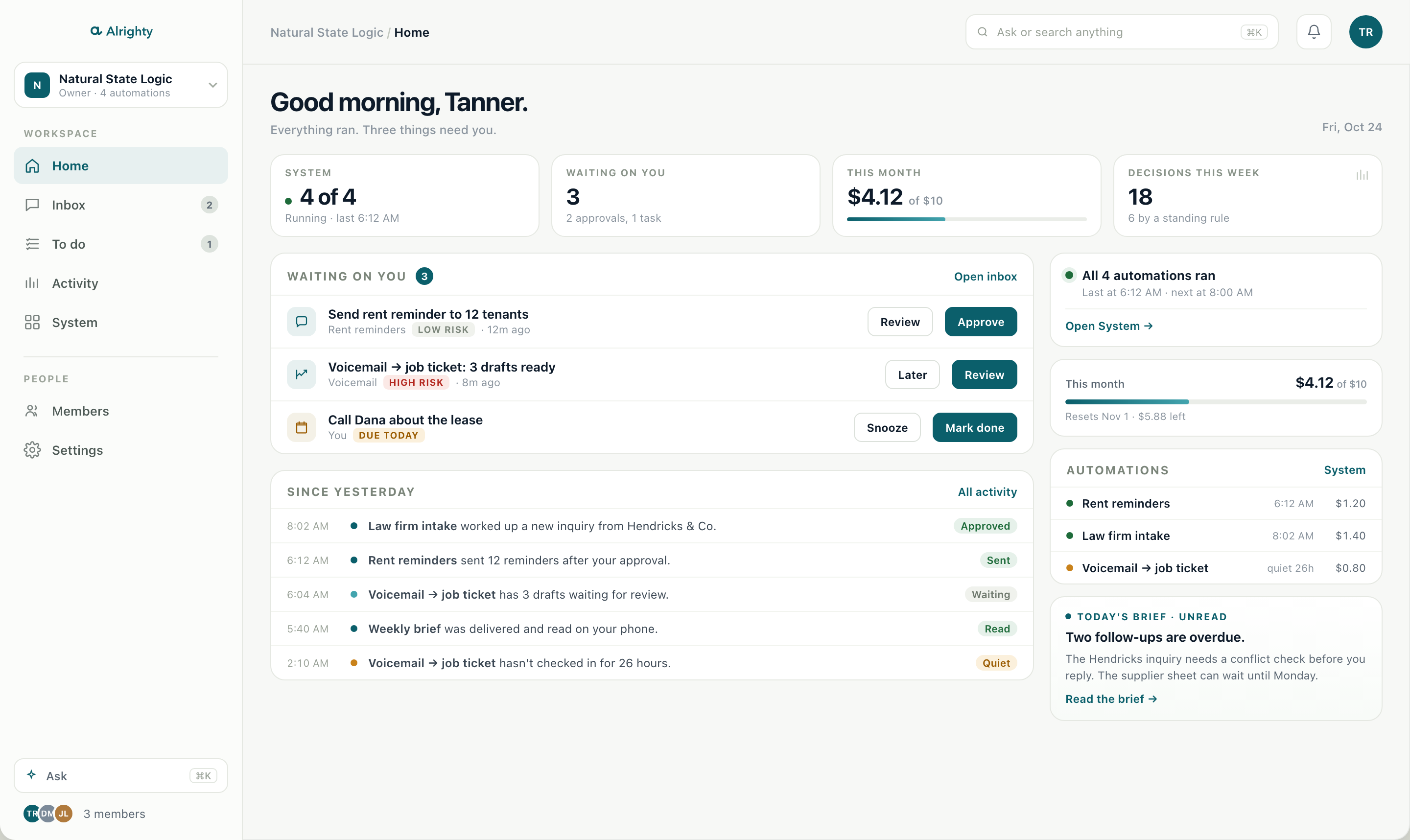Viewport: 1410px width, 840px height.
Task: Click the Natural State Logic N badge
Action: click(x=37, y=85)
